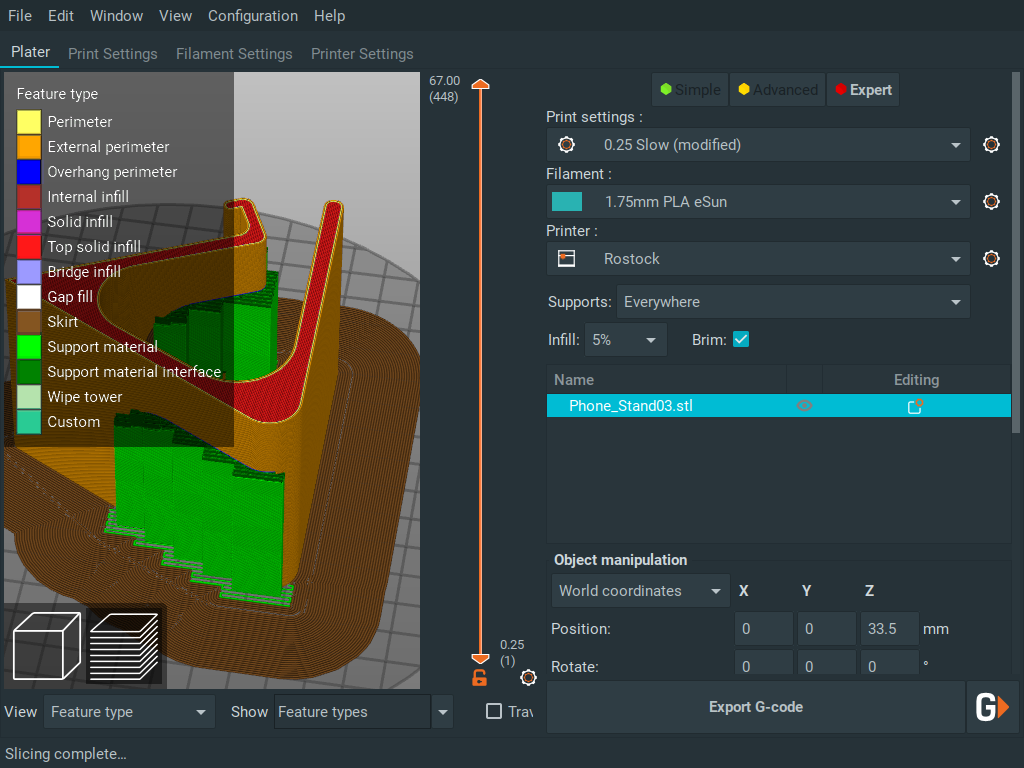Open the Supports dropdown

[x=793, y=301]
